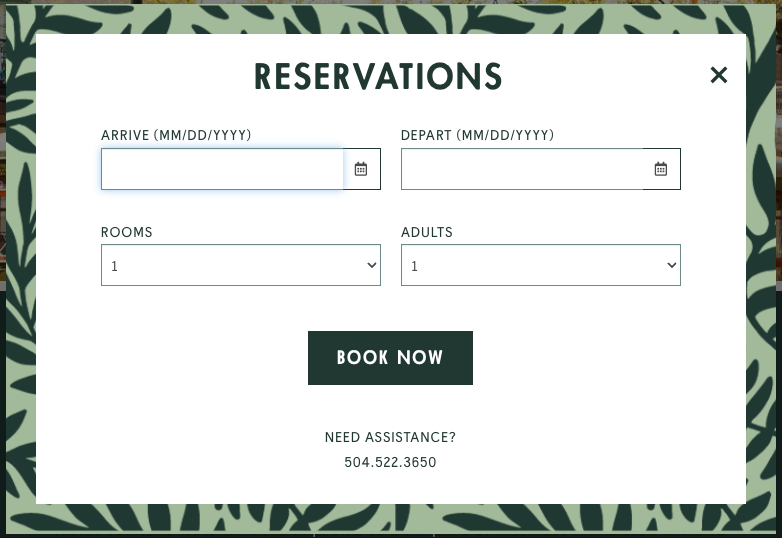The width and height of the screenshot is (782, 538).
Task: Focus the Depart date text field
Action: pos(522,169)
